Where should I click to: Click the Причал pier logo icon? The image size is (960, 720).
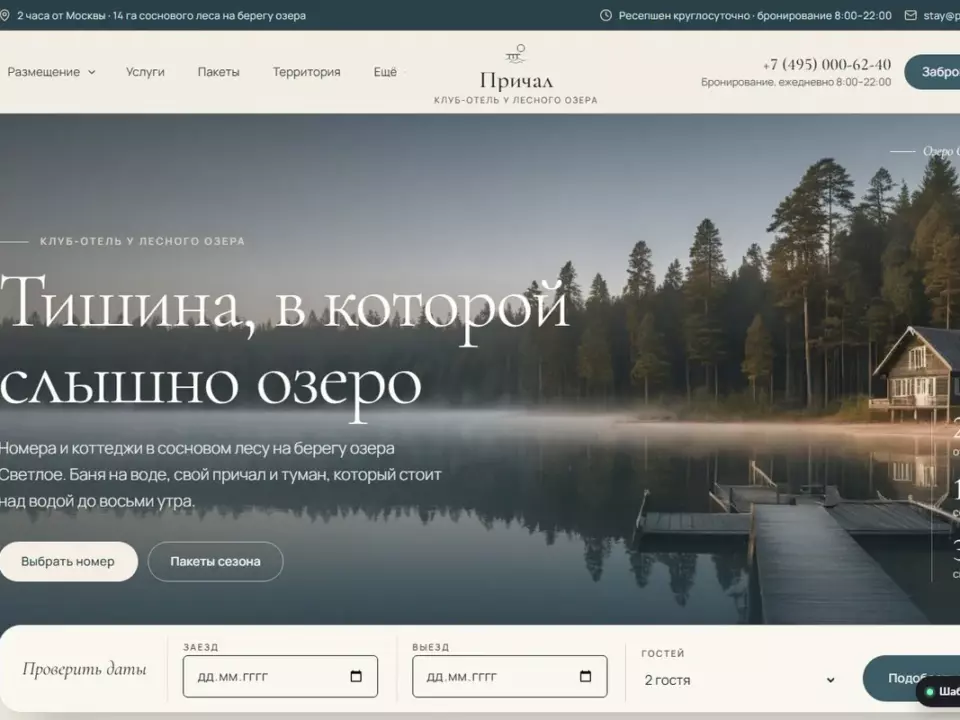(516, 54)
